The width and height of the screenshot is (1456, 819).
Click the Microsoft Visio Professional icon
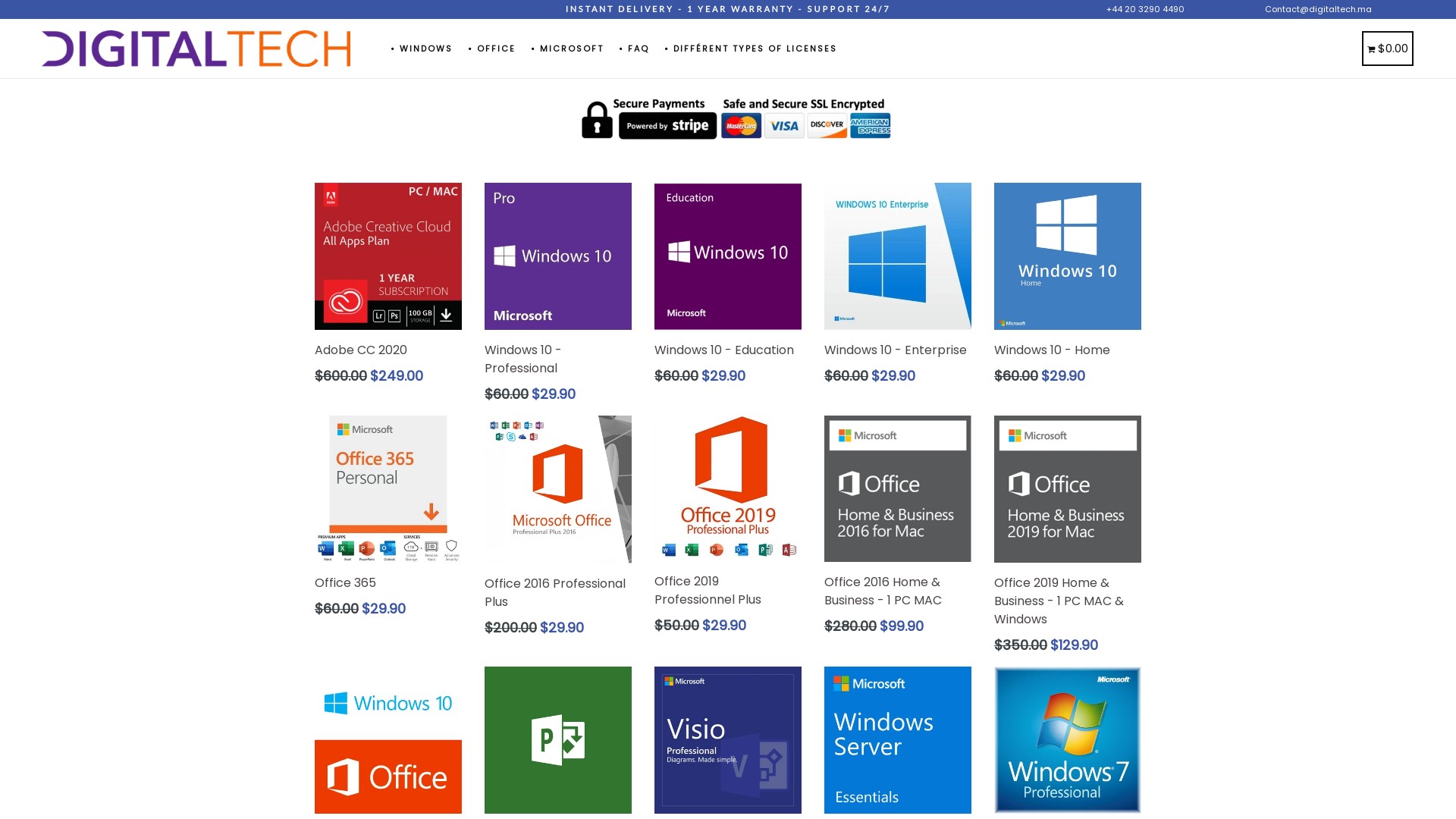[727, 740]
